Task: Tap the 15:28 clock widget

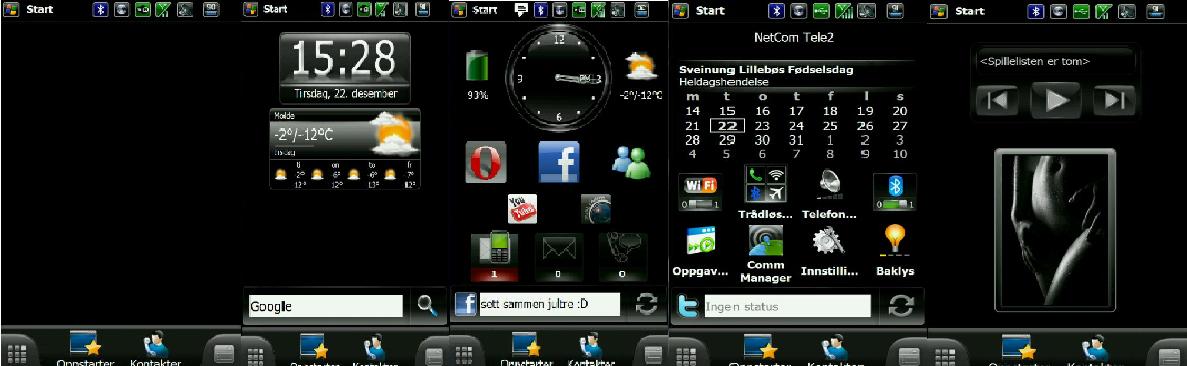Action: (345, 68)
